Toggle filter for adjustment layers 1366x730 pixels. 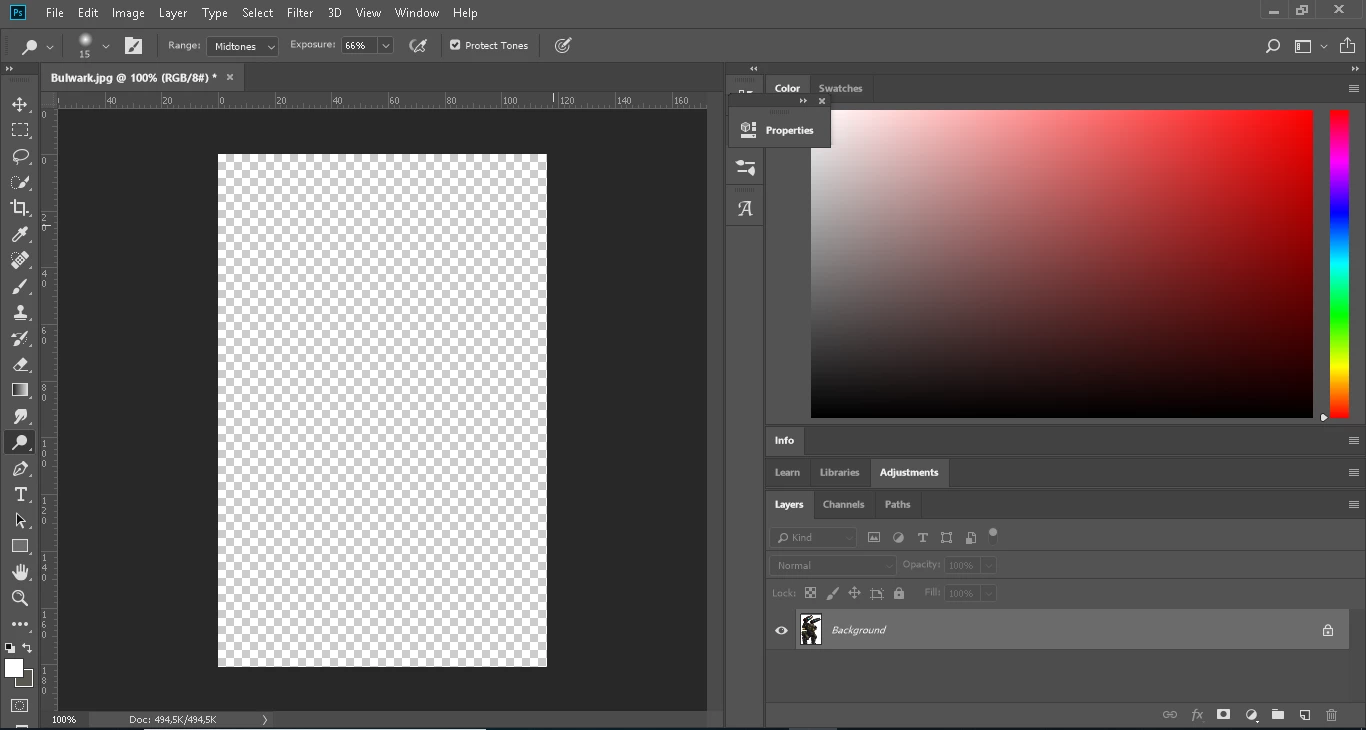[x=898, y=538]
